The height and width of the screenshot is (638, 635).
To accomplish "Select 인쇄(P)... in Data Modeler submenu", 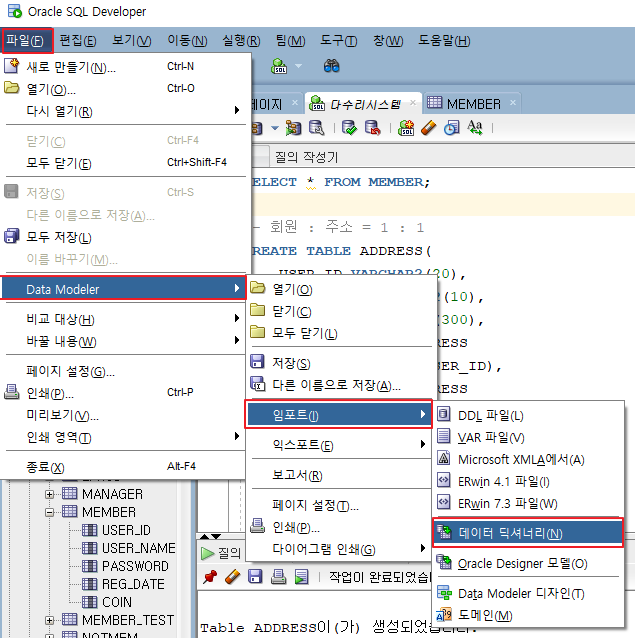I will (x=340, y=527).
